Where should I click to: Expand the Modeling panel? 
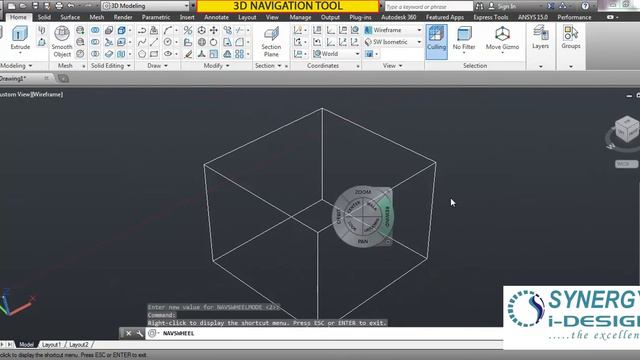16,66
